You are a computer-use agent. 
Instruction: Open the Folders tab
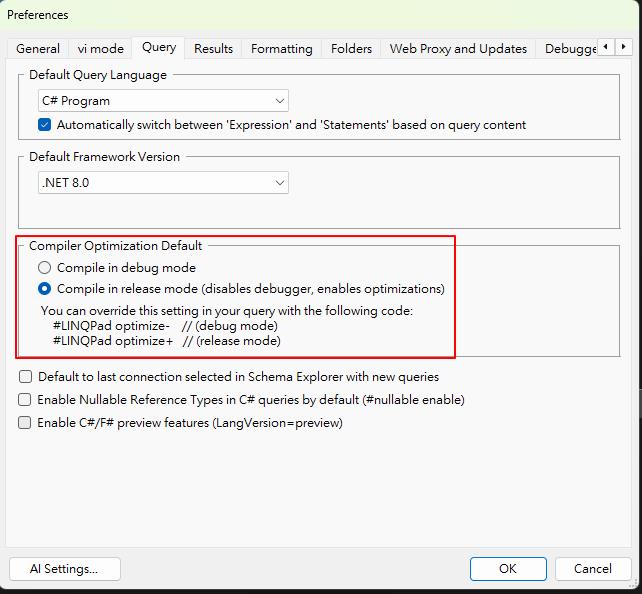[x=351, y=48]
